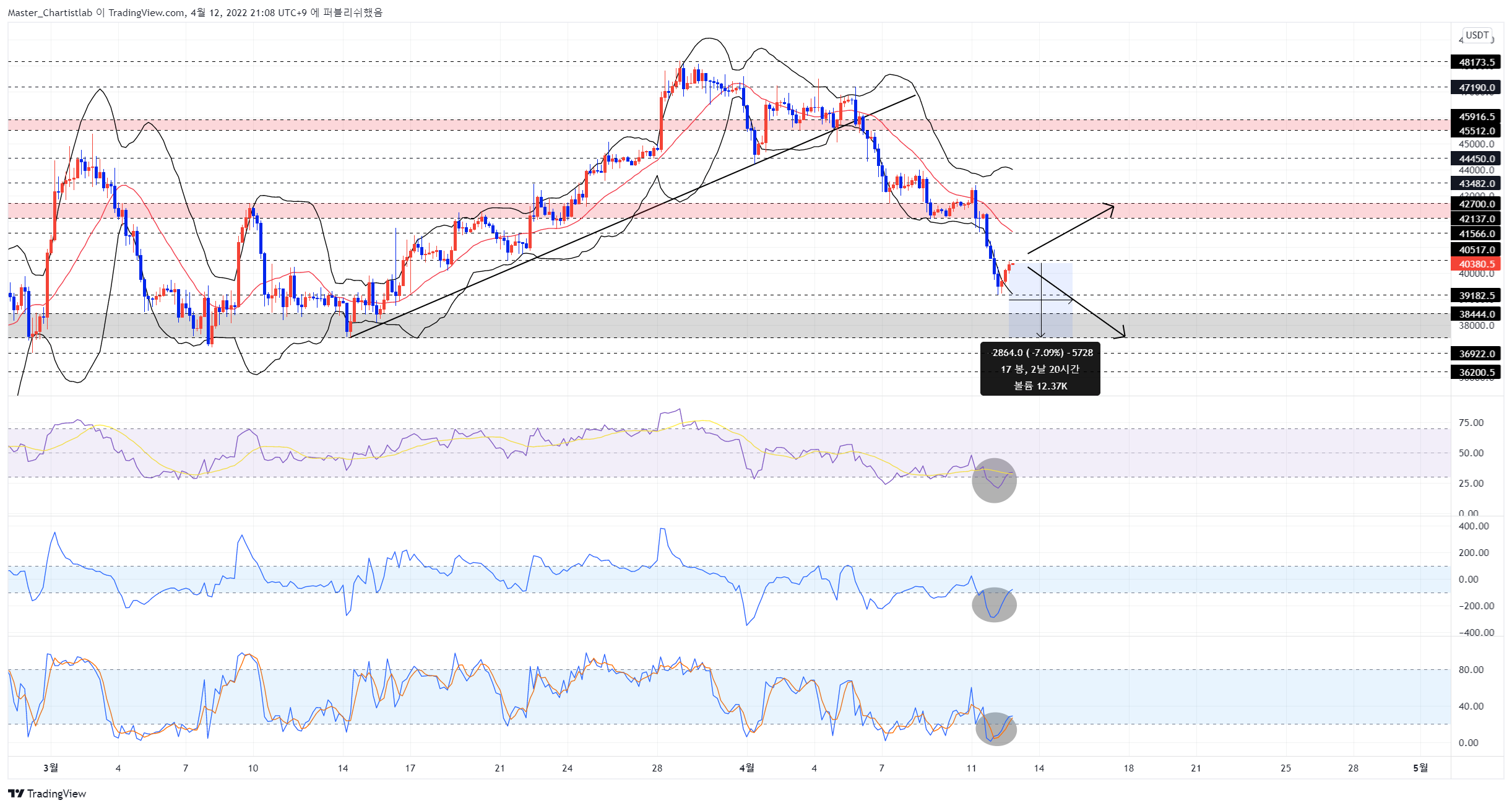
Task: Click the 36200.5 price label
Action: point(1476,372)
